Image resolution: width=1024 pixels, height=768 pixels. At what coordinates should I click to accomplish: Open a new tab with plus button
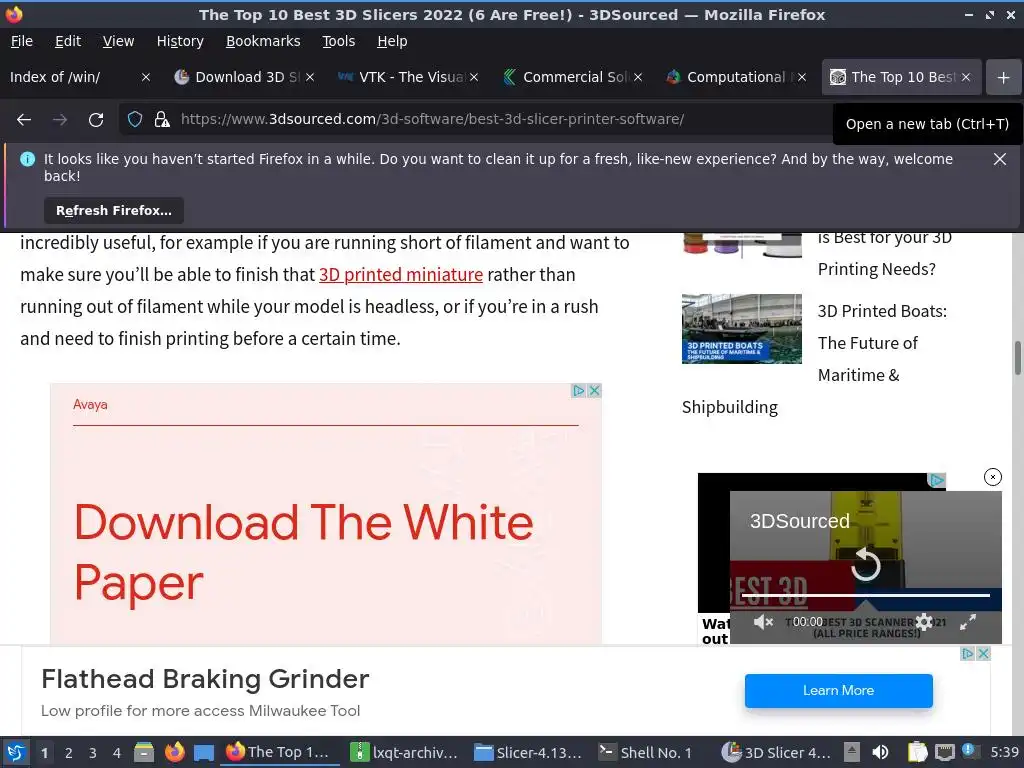click(1004, 78)
